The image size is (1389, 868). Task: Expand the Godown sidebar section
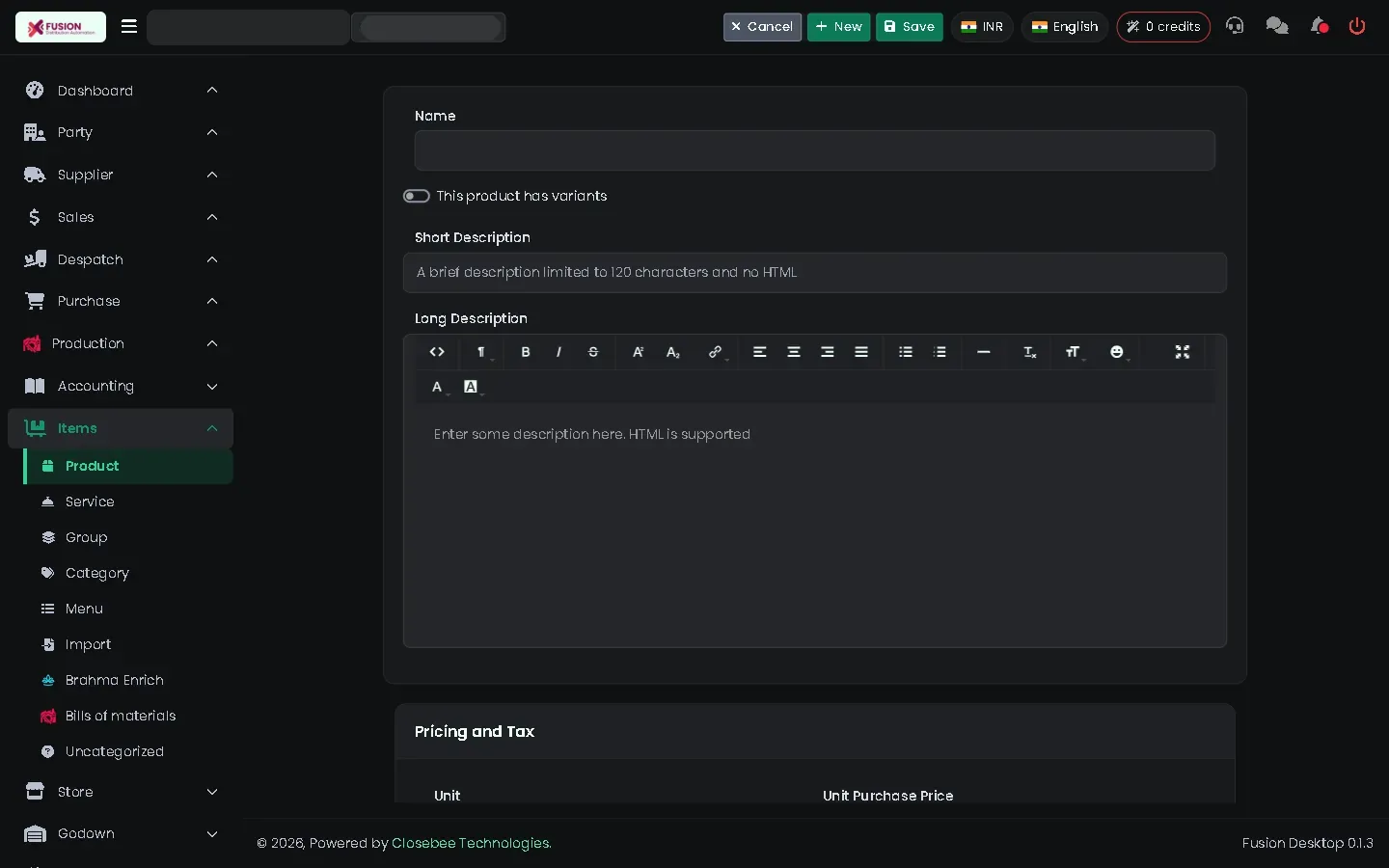point(121,833)
